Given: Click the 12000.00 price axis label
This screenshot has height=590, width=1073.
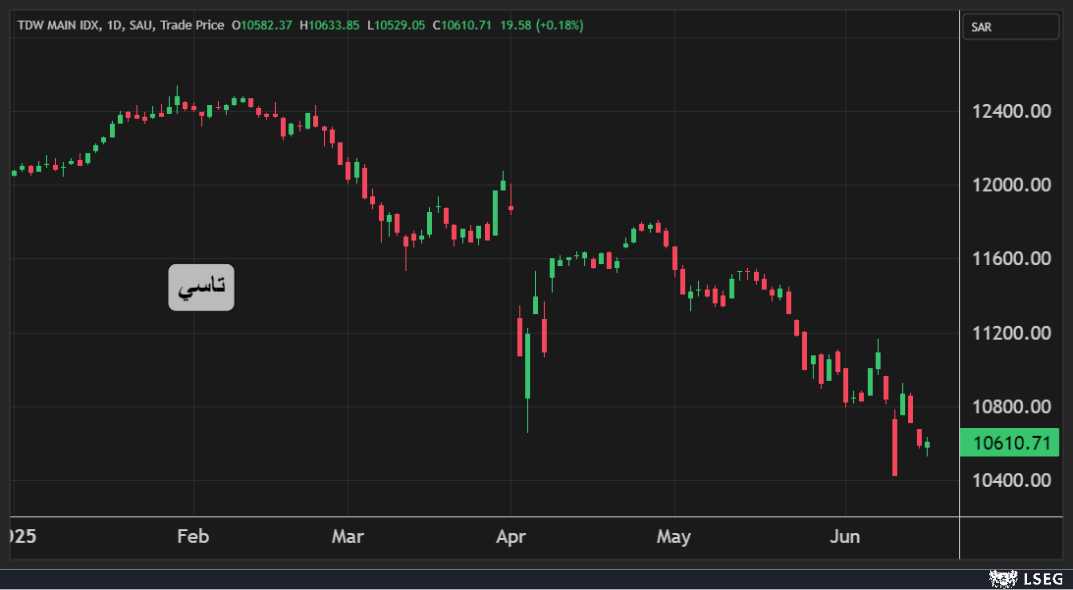Looking at the screenshot, I should click(x=1011, y=185).
